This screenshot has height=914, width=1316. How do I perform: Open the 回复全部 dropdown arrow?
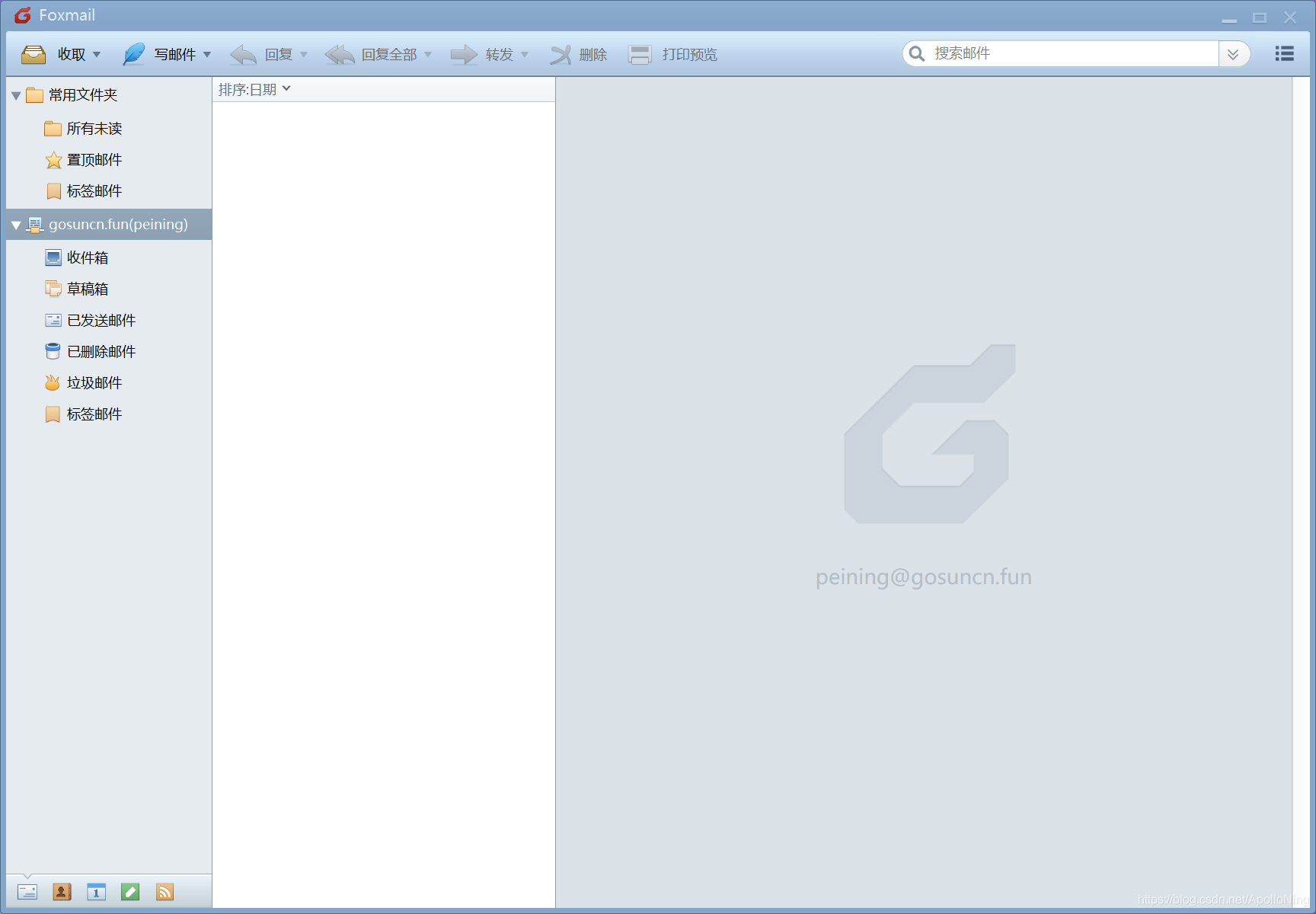tap(428, 55)
